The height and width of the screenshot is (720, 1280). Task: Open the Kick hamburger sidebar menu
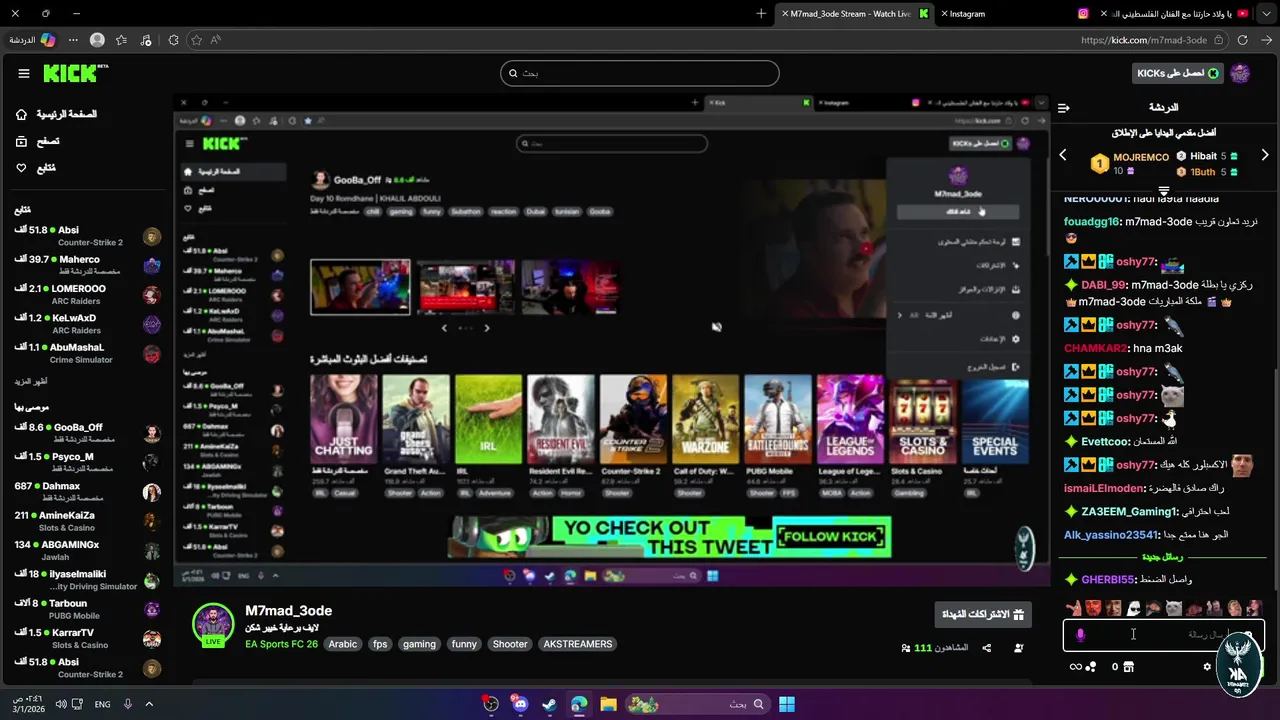(x=24, y=73)
